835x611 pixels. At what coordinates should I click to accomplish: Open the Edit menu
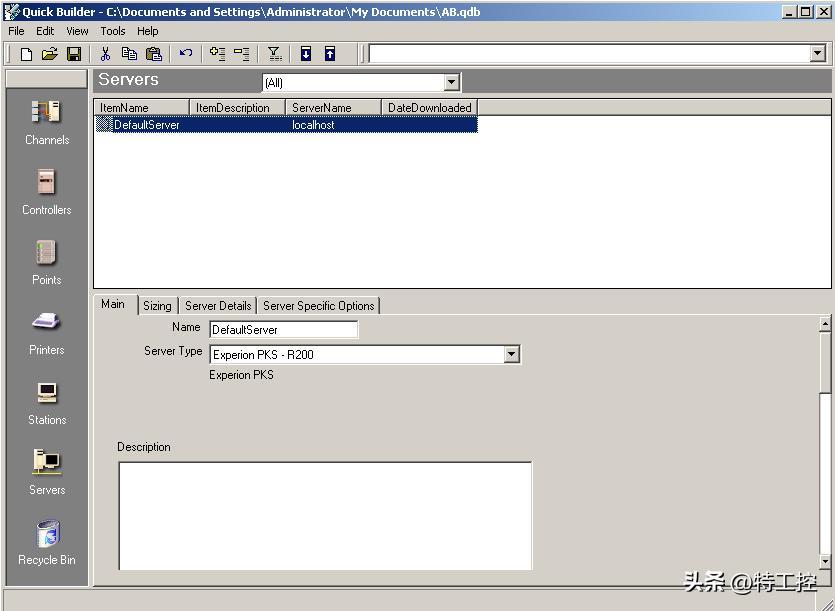click(x=45, y=31)
